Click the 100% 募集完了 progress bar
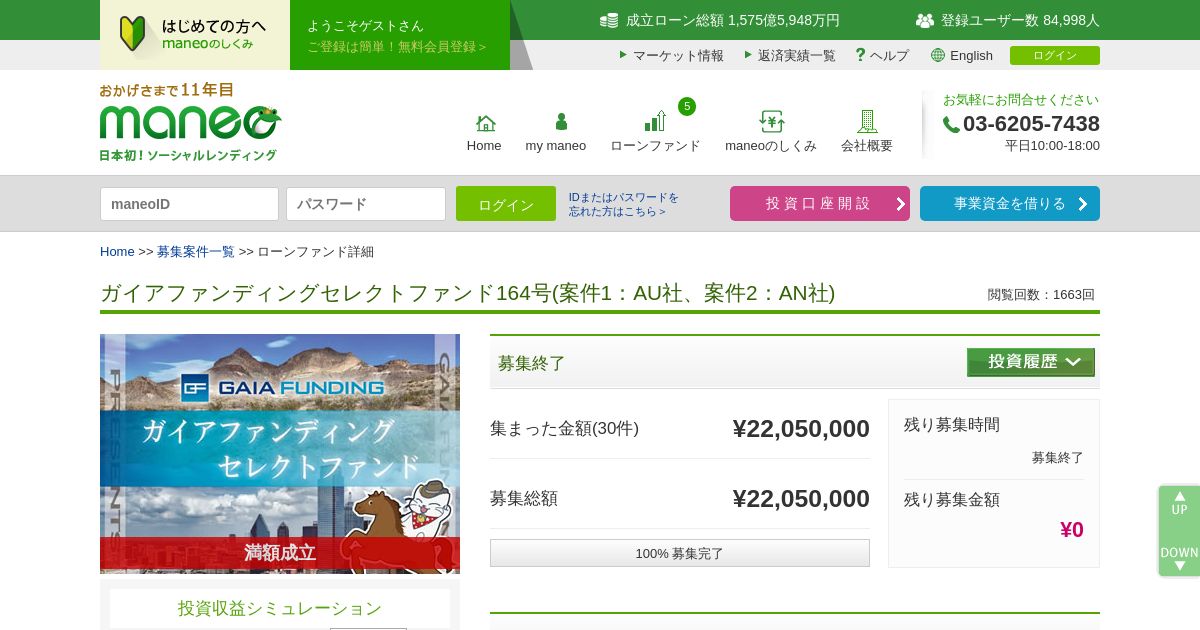 (x=680, y=553)
